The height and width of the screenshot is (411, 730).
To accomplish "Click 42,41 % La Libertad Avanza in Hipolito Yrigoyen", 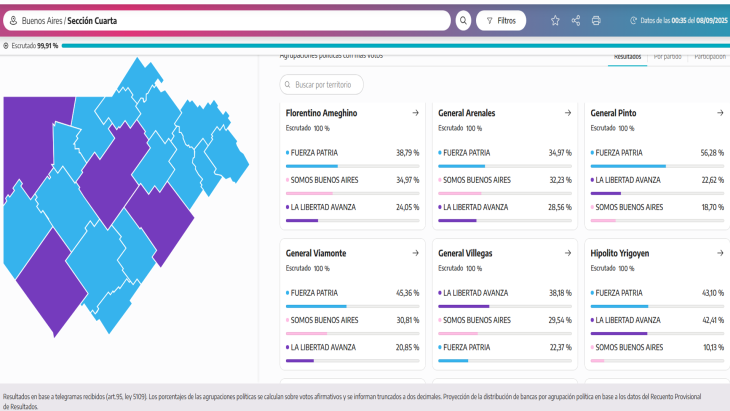I will (713, 320).
